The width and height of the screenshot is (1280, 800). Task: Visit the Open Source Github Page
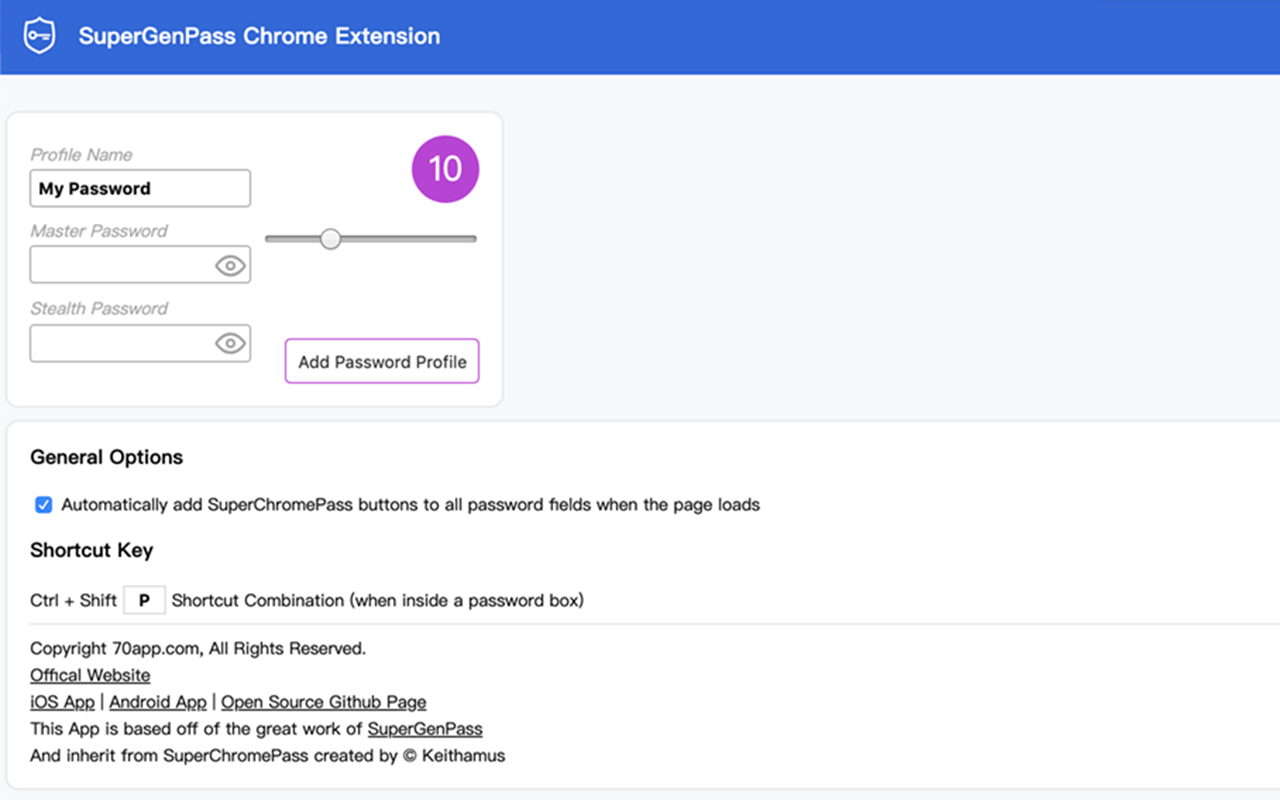323,702
